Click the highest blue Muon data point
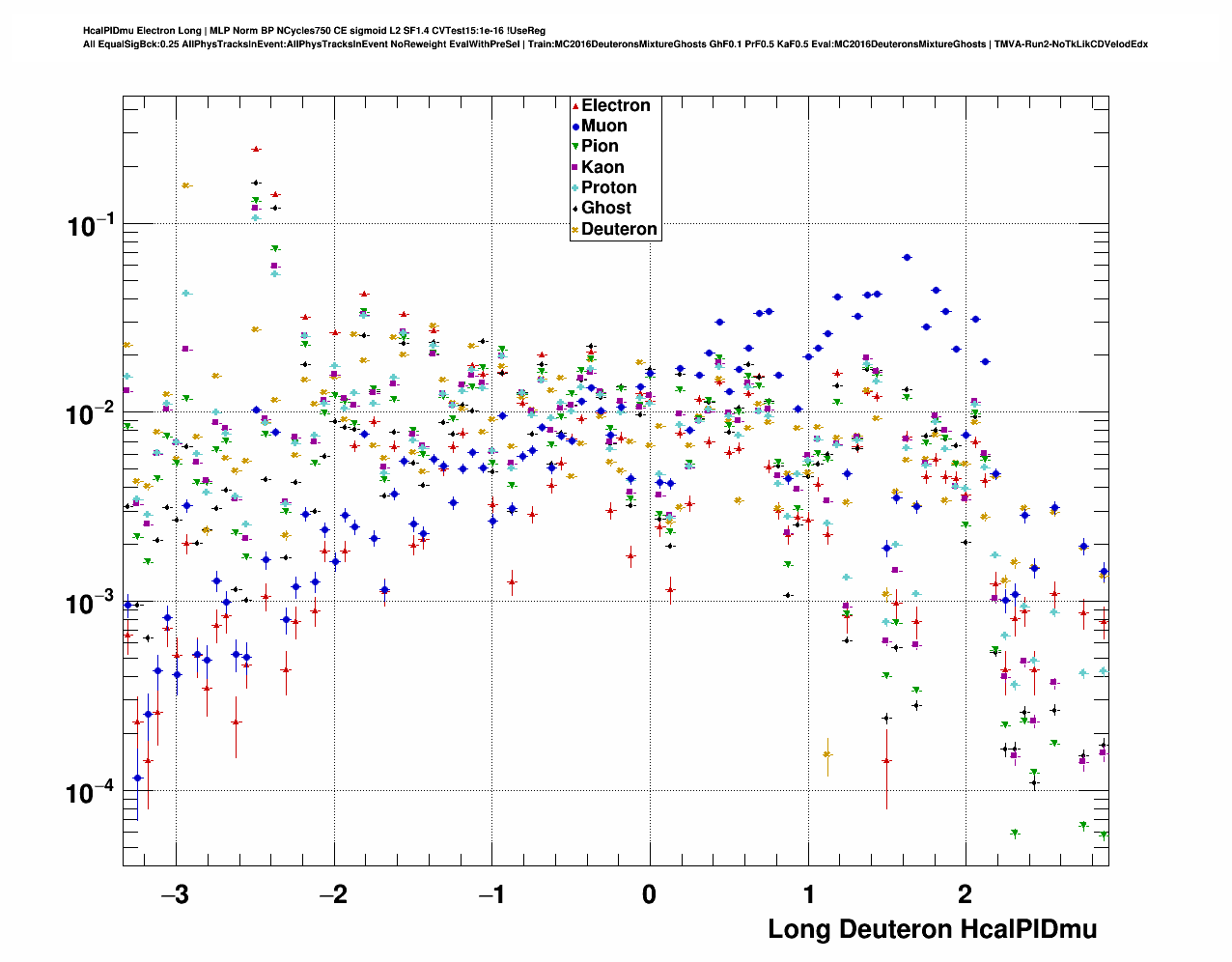 907,257
